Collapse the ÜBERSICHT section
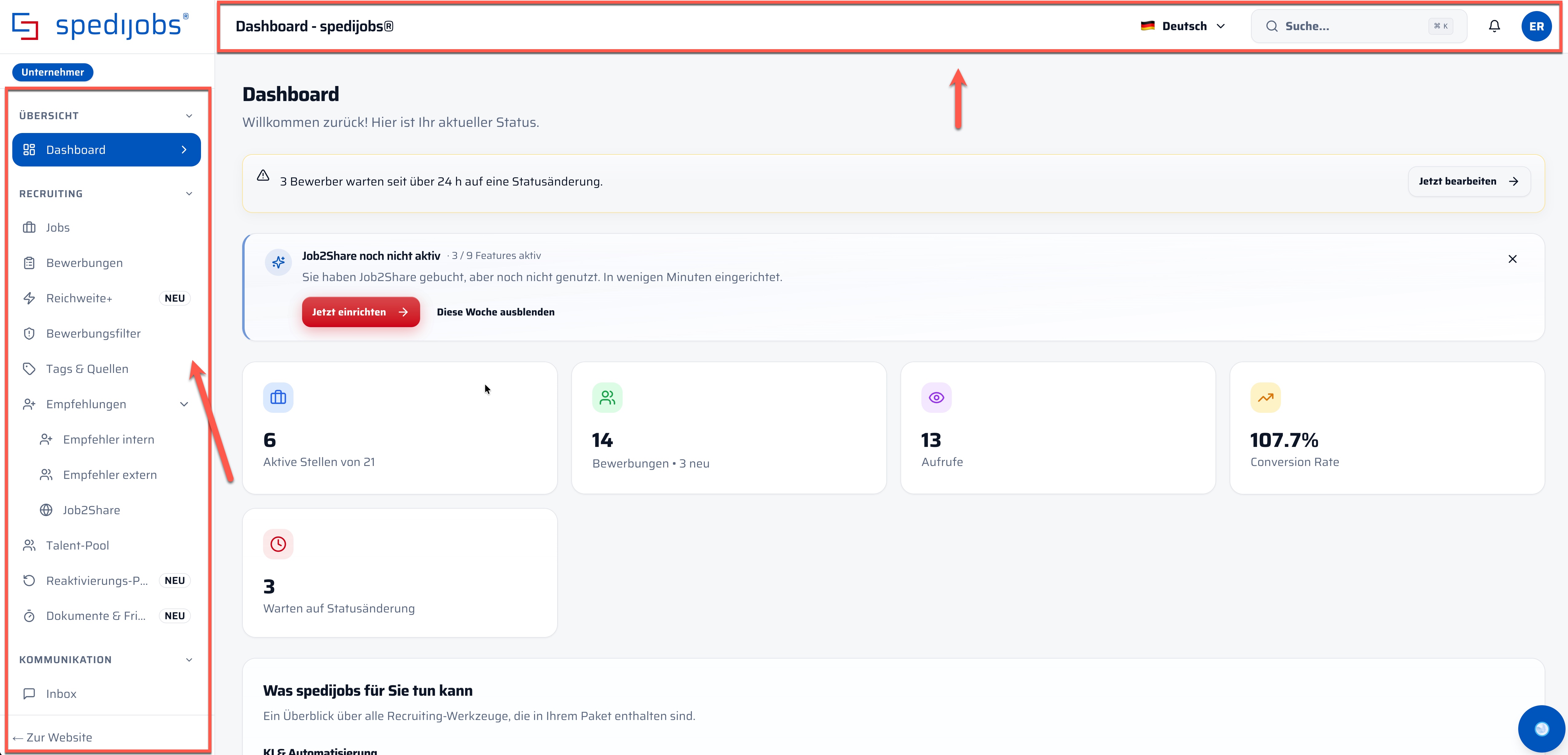The image size is (1568, 755). click(x=189, y=115)
